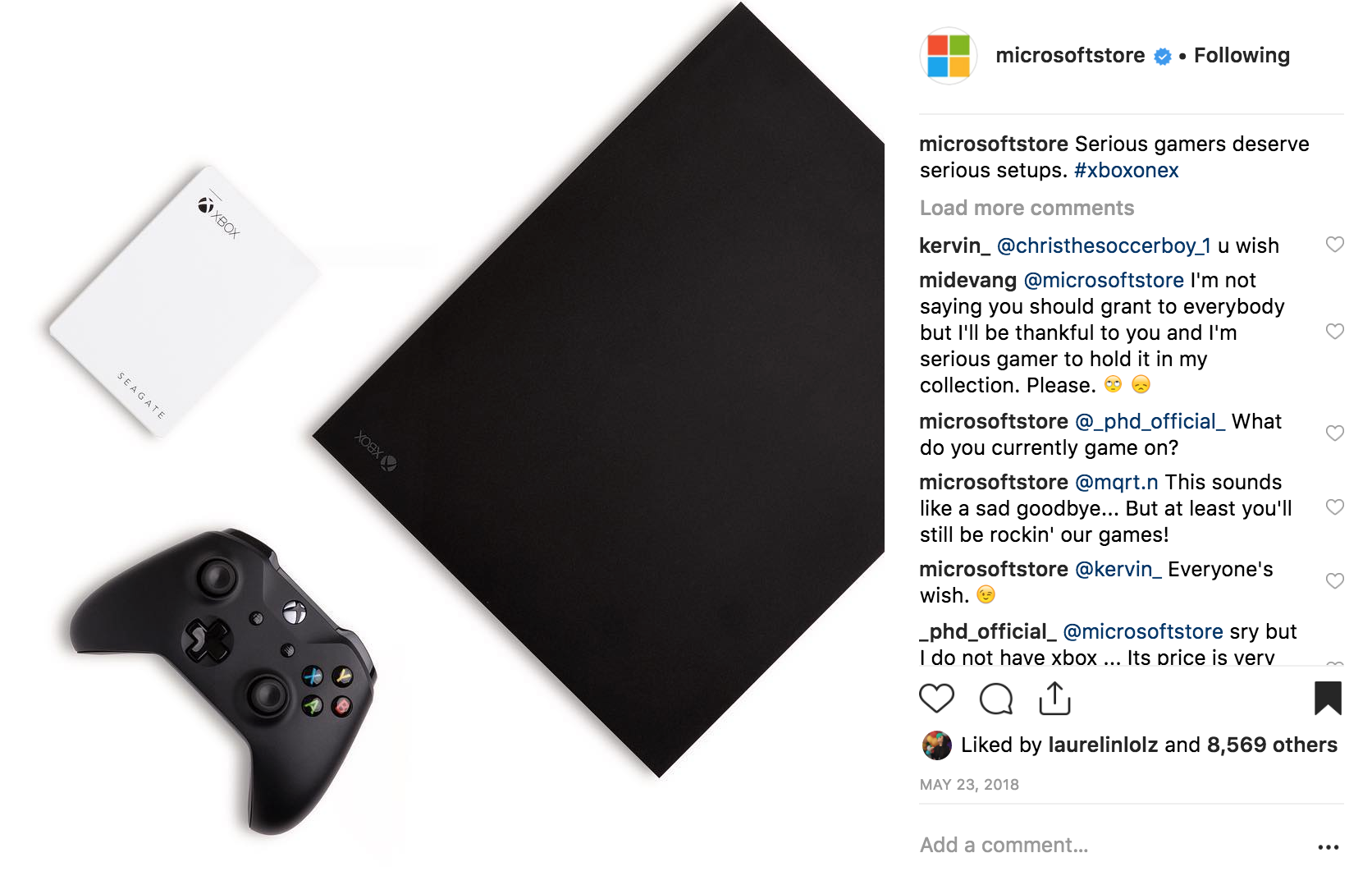Expand Load more comments
The width and height of the screenshot is (1372, 885).
coord(1027,209)
